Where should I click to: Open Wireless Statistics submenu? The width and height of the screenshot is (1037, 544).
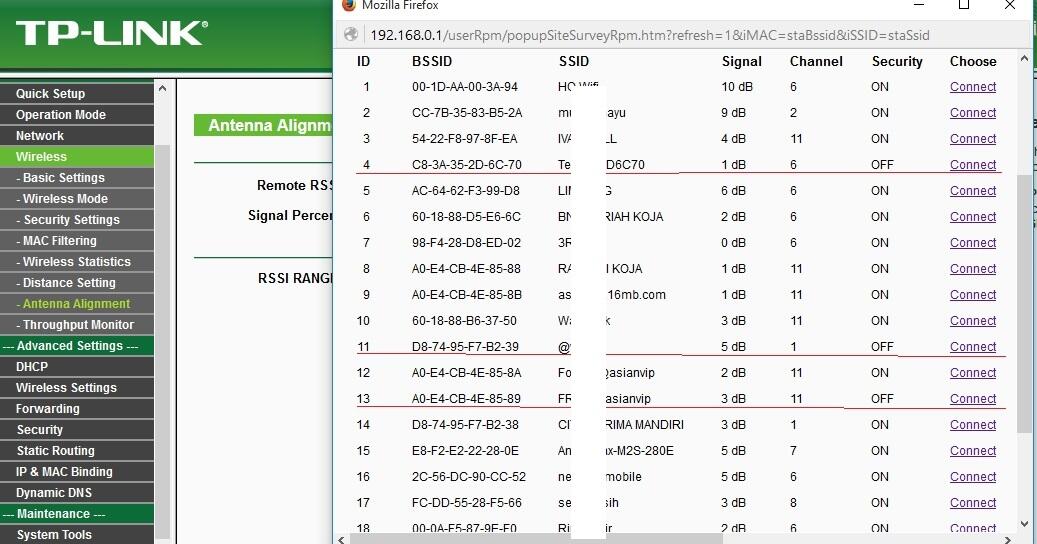[77, 262]
